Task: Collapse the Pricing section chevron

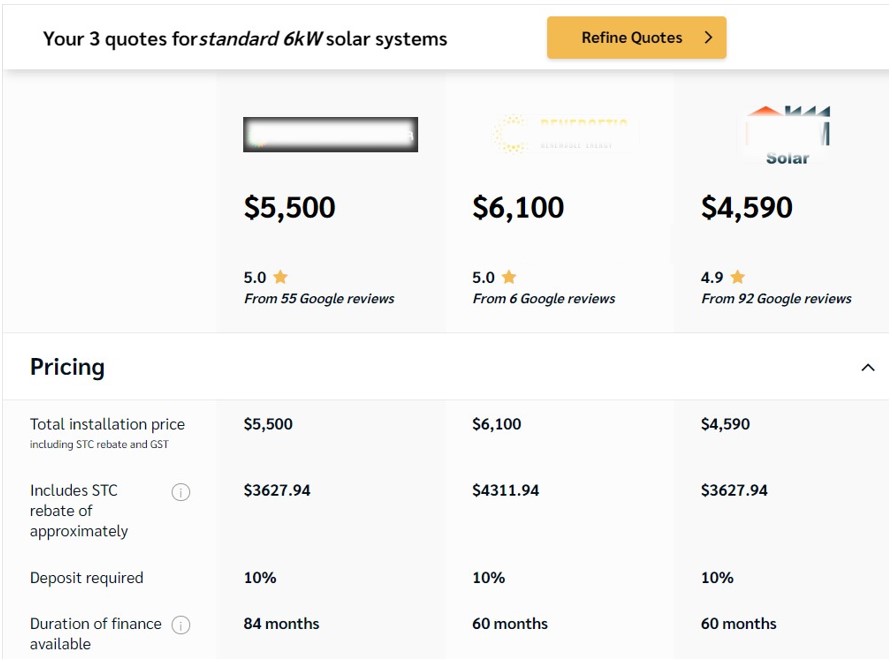Action: pos(867,368)
